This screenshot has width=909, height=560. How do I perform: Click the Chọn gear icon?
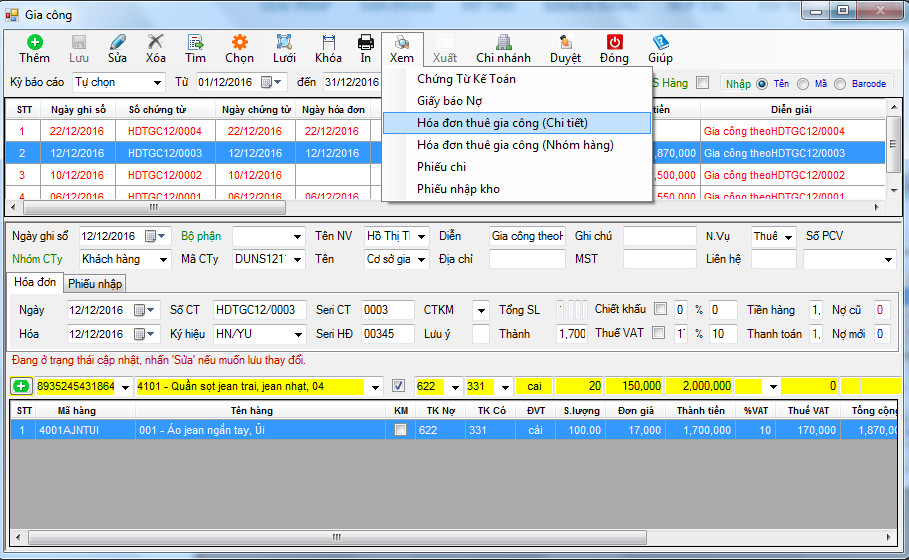(239, 42)
